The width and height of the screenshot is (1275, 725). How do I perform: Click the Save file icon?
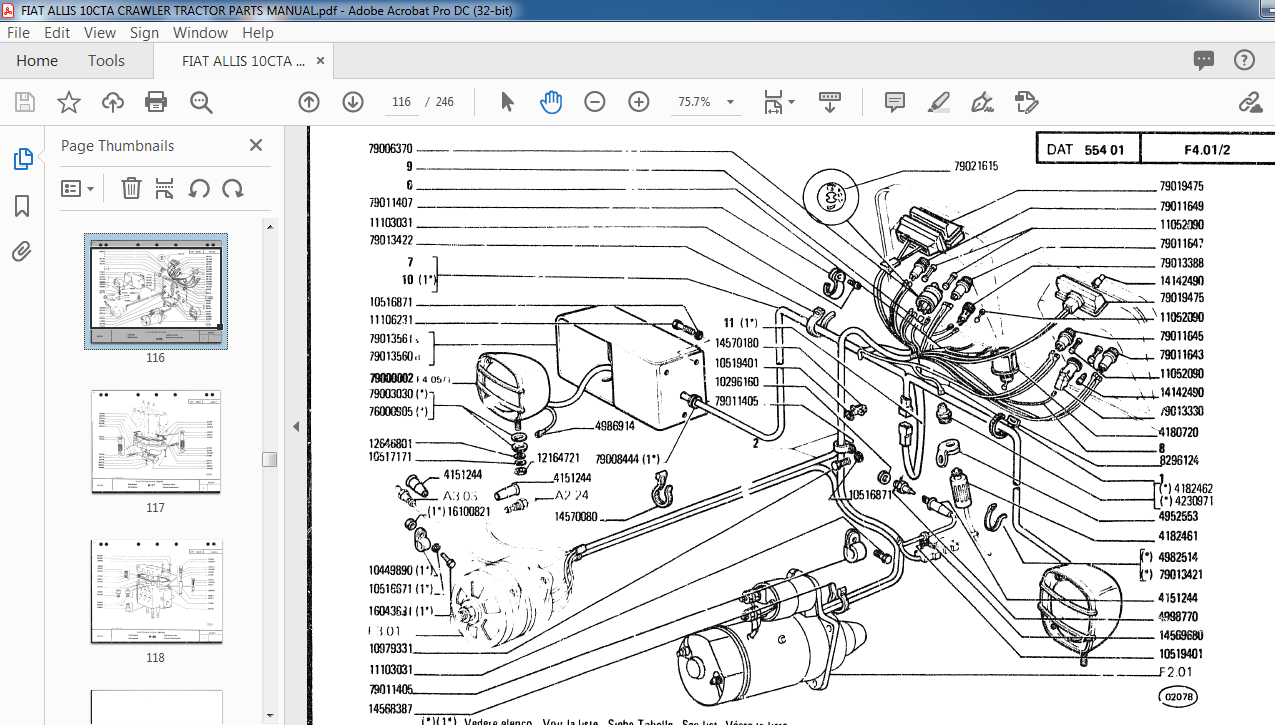tap(25, 102)
